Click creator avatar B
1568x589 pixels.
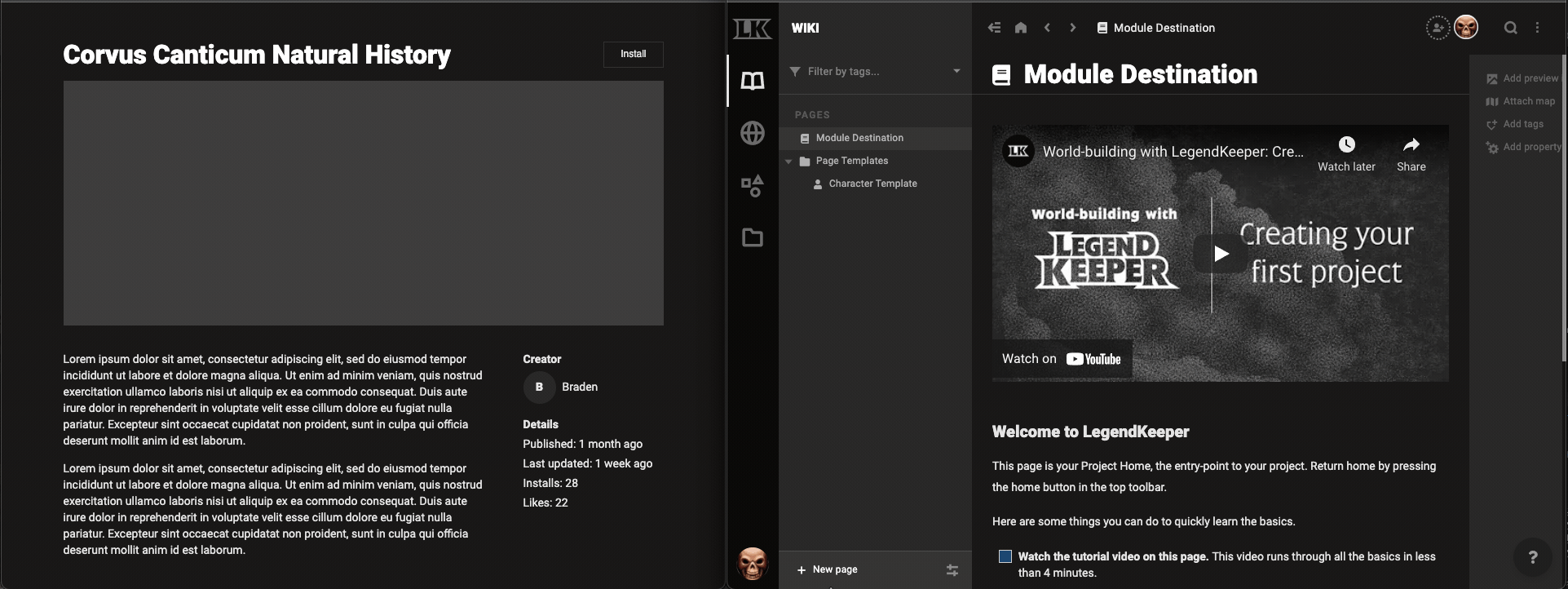tap(538, 387)
